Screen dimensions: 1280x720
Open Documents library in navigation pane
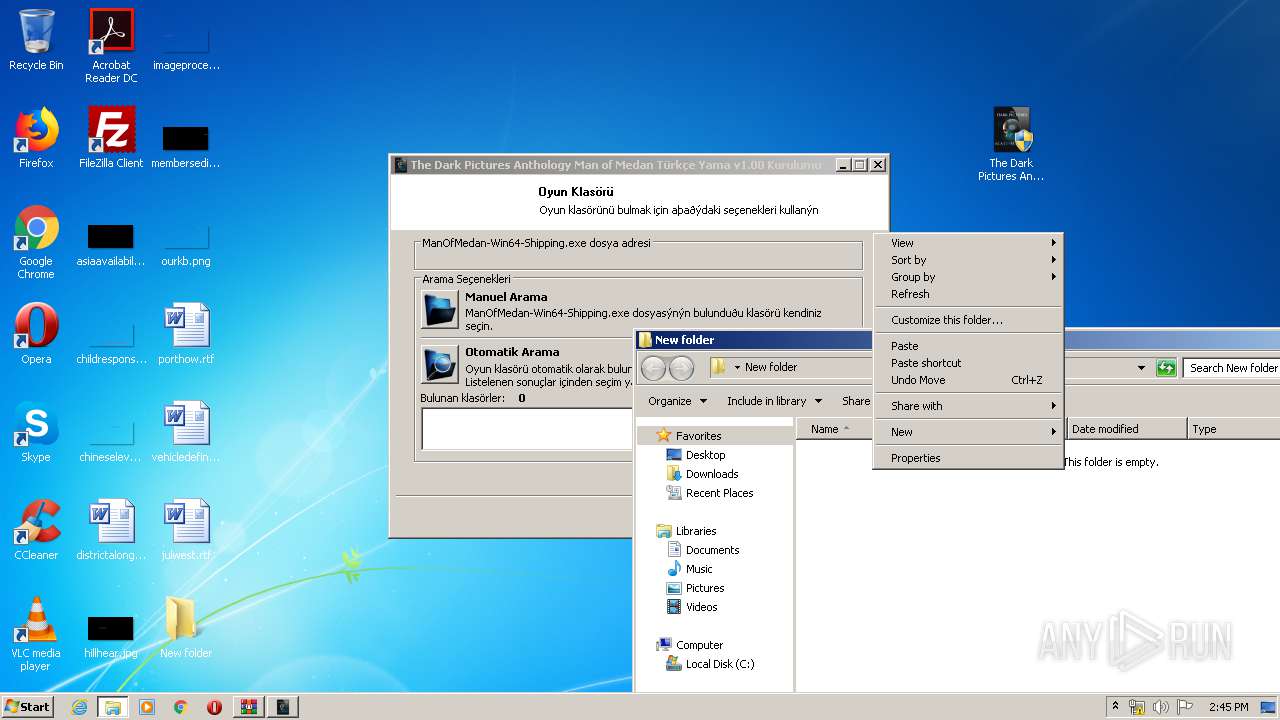[x=712, y=550]
